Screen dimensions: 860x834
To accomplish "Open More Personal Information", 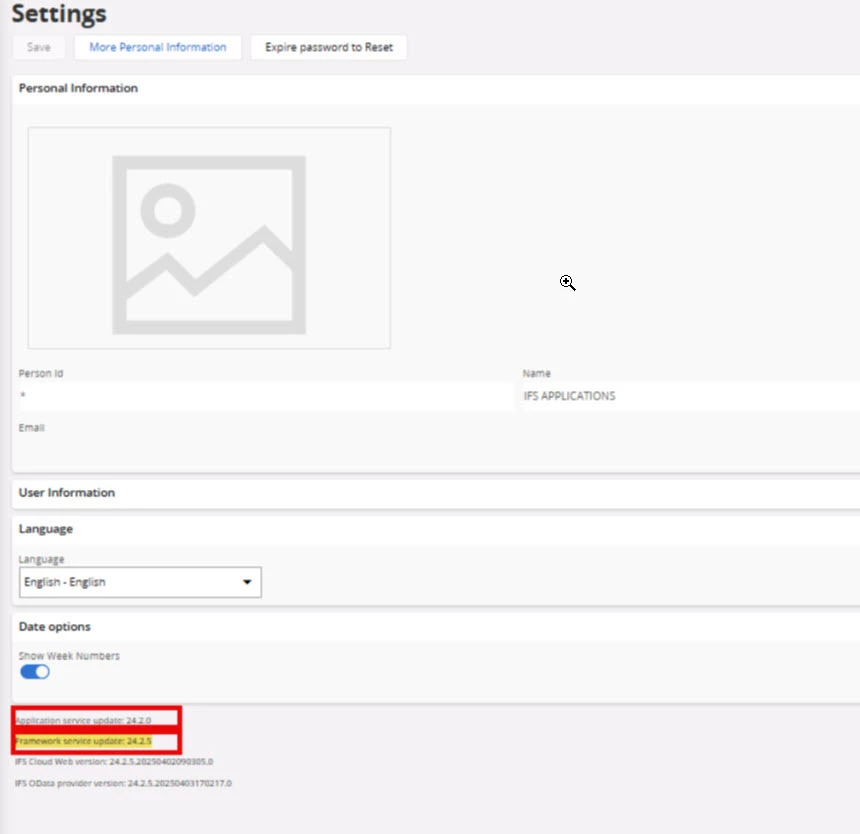I will [157, 47].
